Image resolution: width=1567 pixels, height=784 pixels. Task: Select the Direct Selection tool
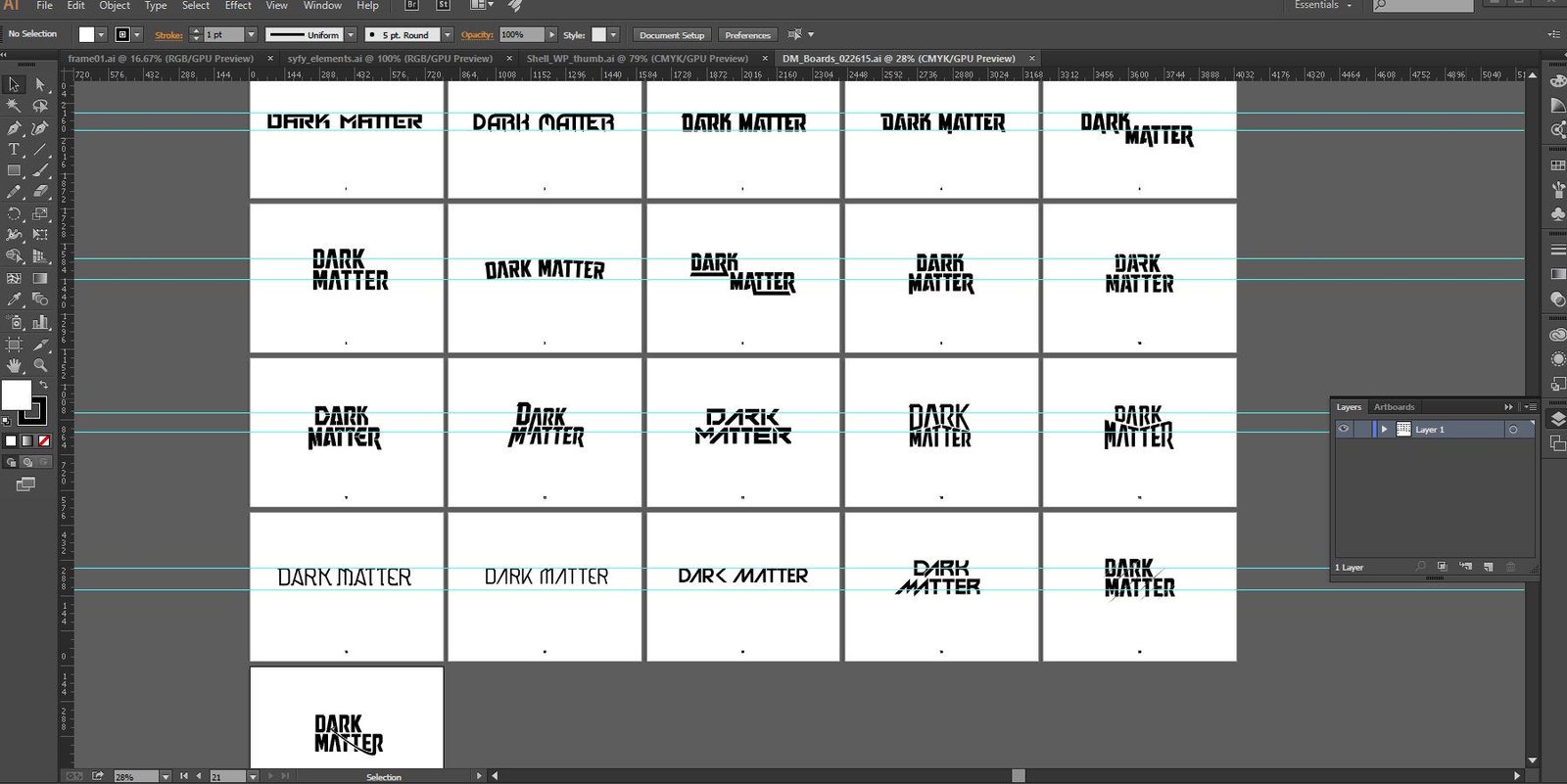pyautogui.click(x=39, y=85)
